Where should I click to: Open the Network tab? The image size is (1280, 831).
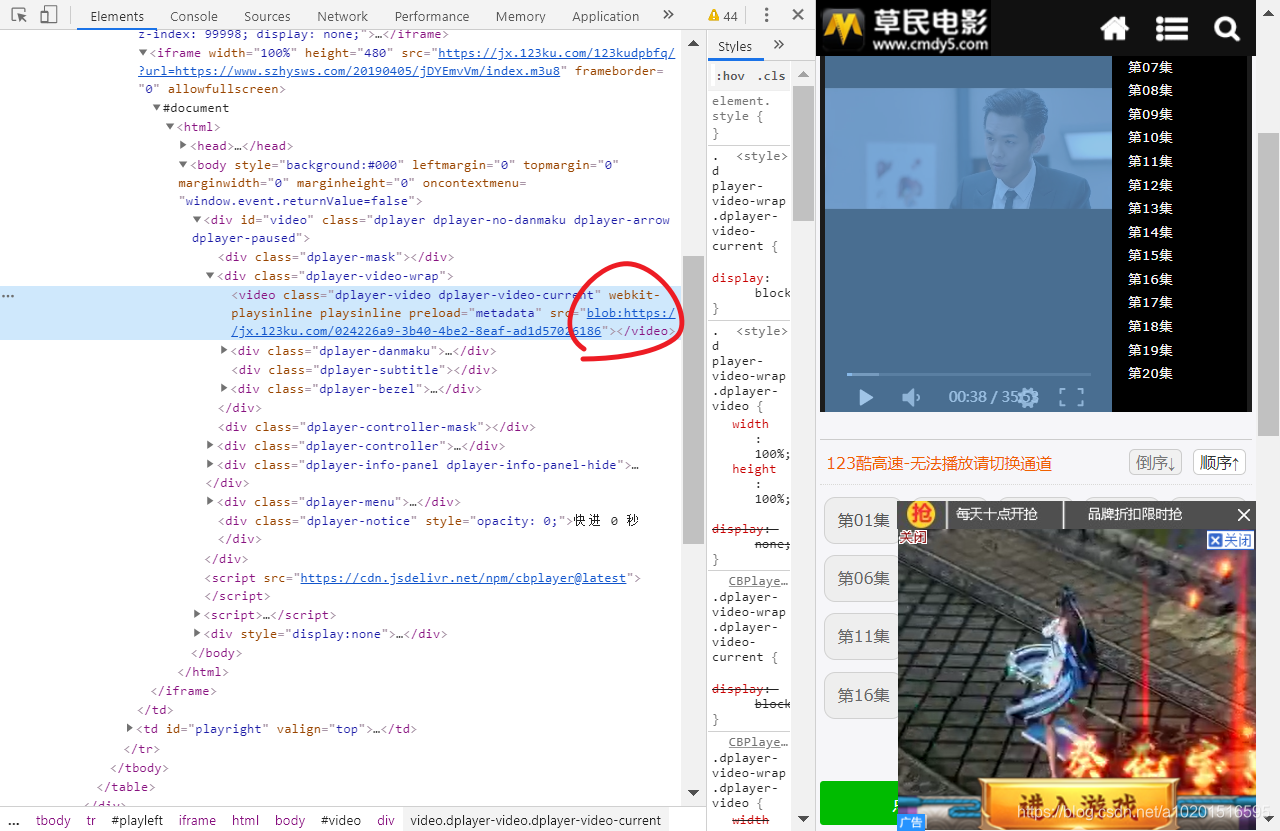[x=343, y=16]
